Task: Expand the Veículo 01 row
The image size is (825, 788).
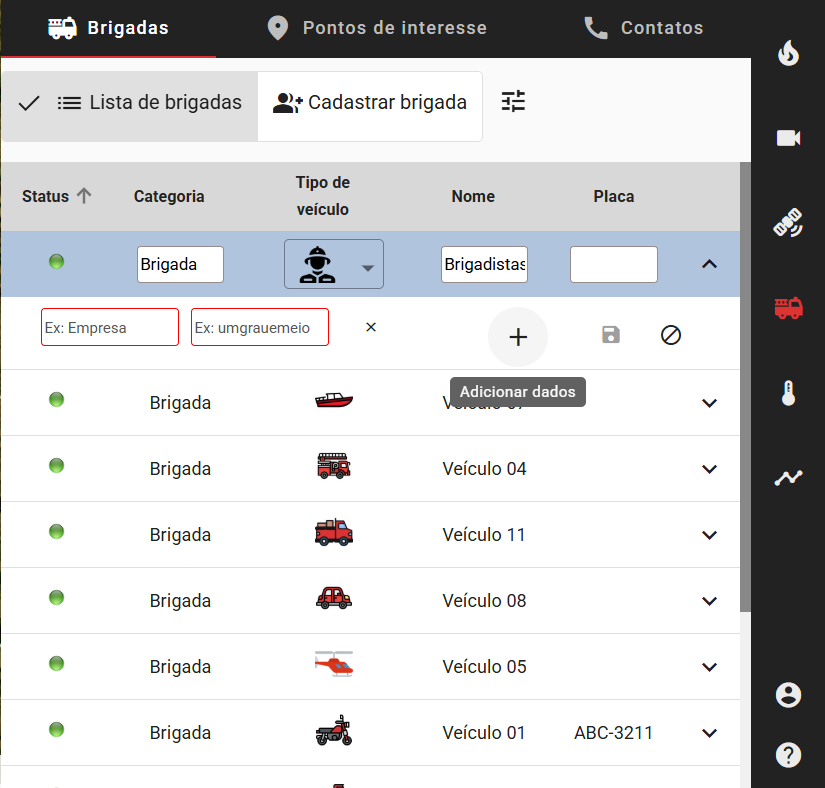Action: coord(709,733)
